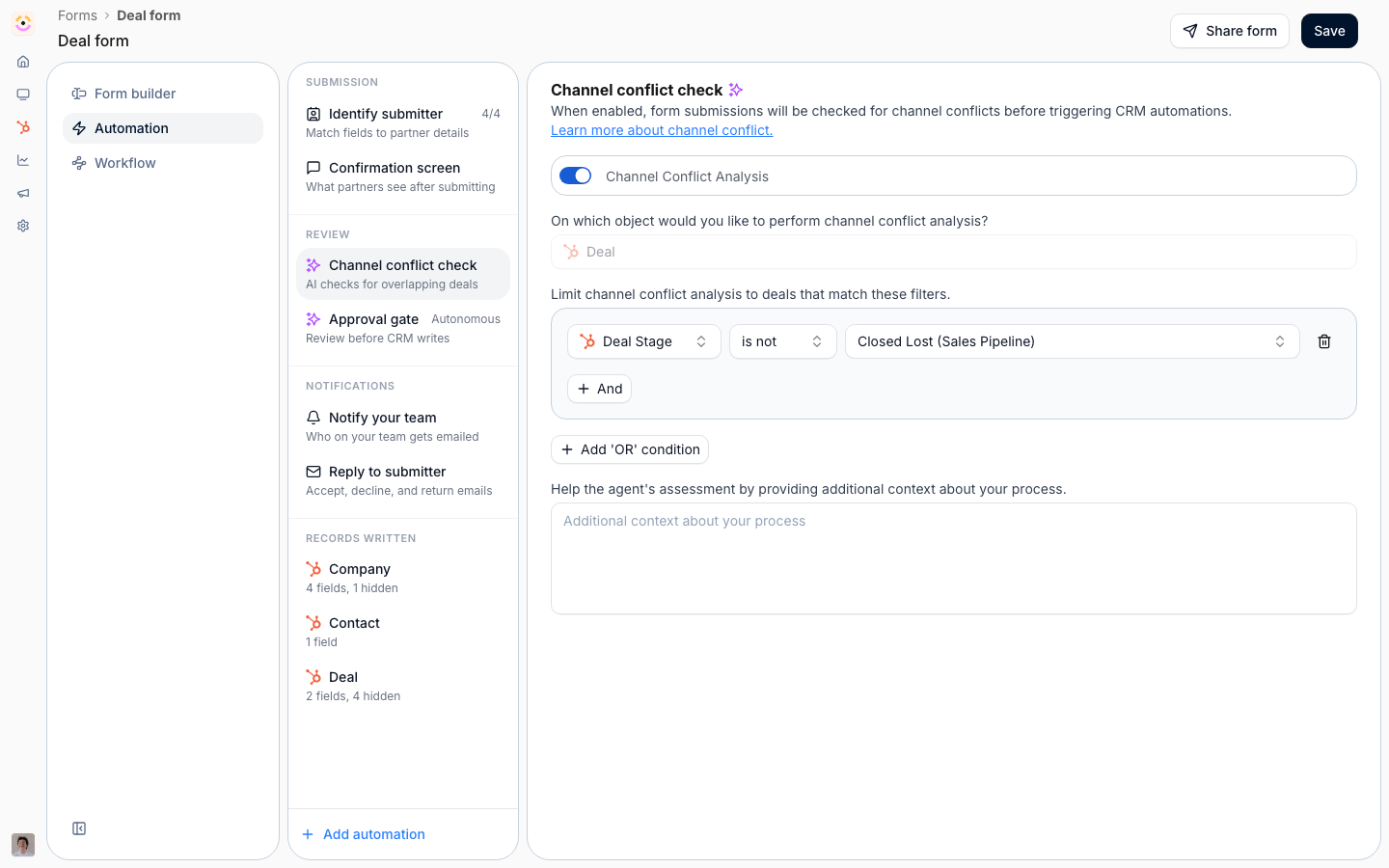This screenshot has width=1389, height=868.
Task: Open Company record settings
Action: tap(403, 578)
